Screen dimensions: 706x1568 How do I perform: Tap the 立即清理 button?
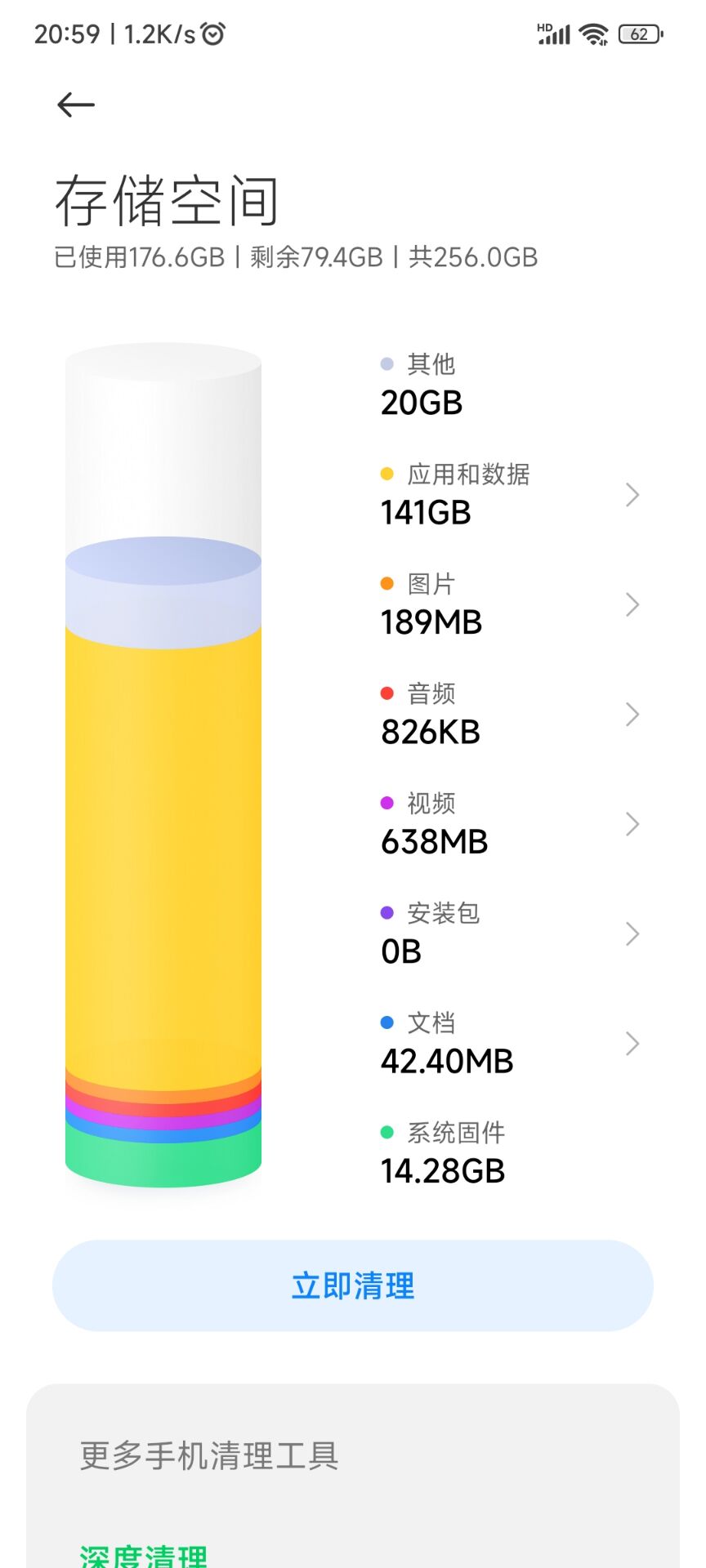coord(353,1286)
